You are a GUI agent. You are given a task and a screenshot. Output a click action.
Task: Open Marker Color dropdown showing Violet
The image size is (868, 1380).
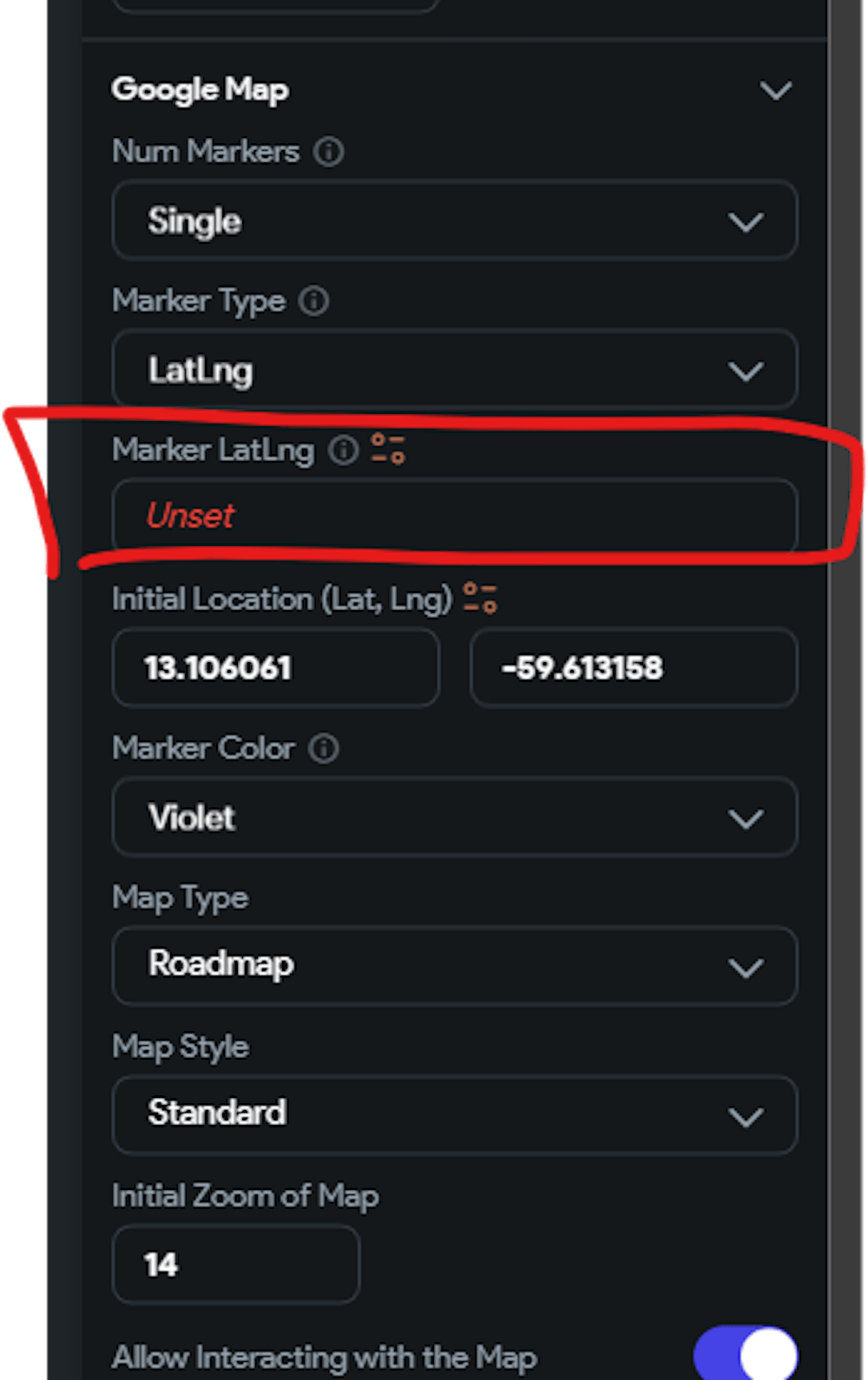pyautogui.click(x=454, y=818)
